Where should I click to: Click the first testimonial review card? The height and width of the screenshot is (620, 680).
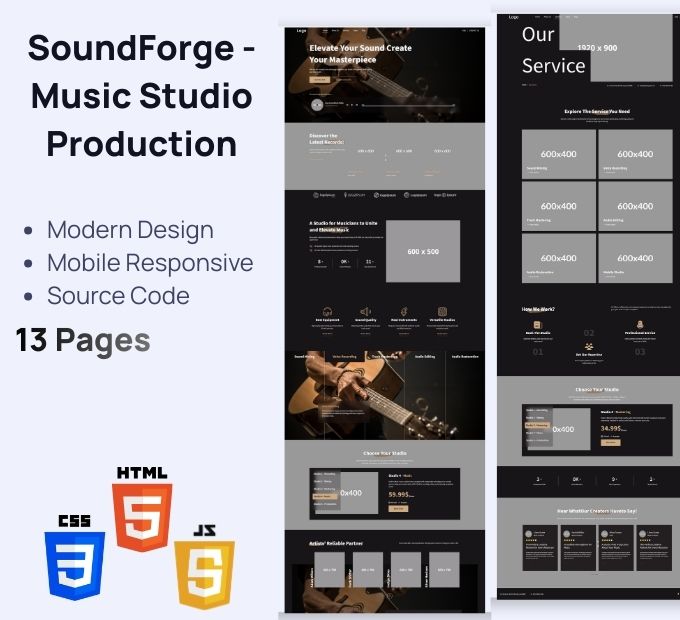point(540,548)
